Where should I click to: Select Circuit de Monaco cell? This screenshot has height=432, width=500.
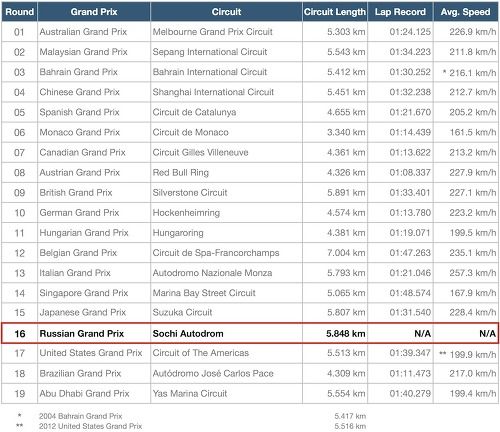click(x=226, y=132)
